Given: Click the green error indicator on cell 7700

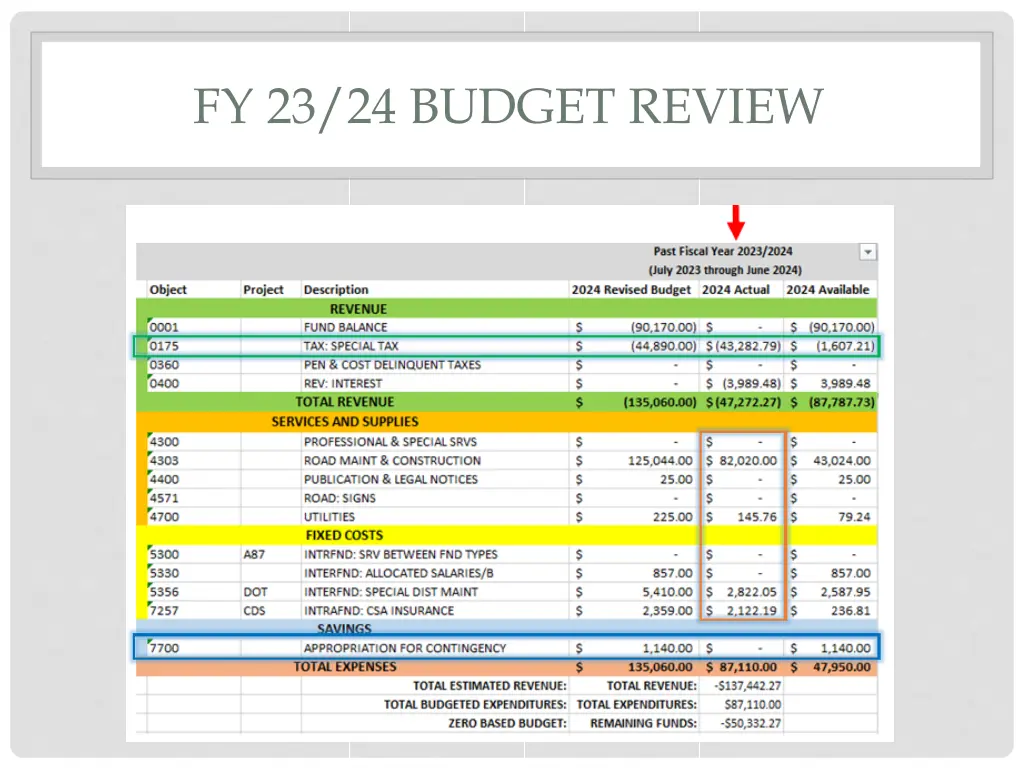Looking at the screenshot, I should pyautogui.click(x=148, y=642).
